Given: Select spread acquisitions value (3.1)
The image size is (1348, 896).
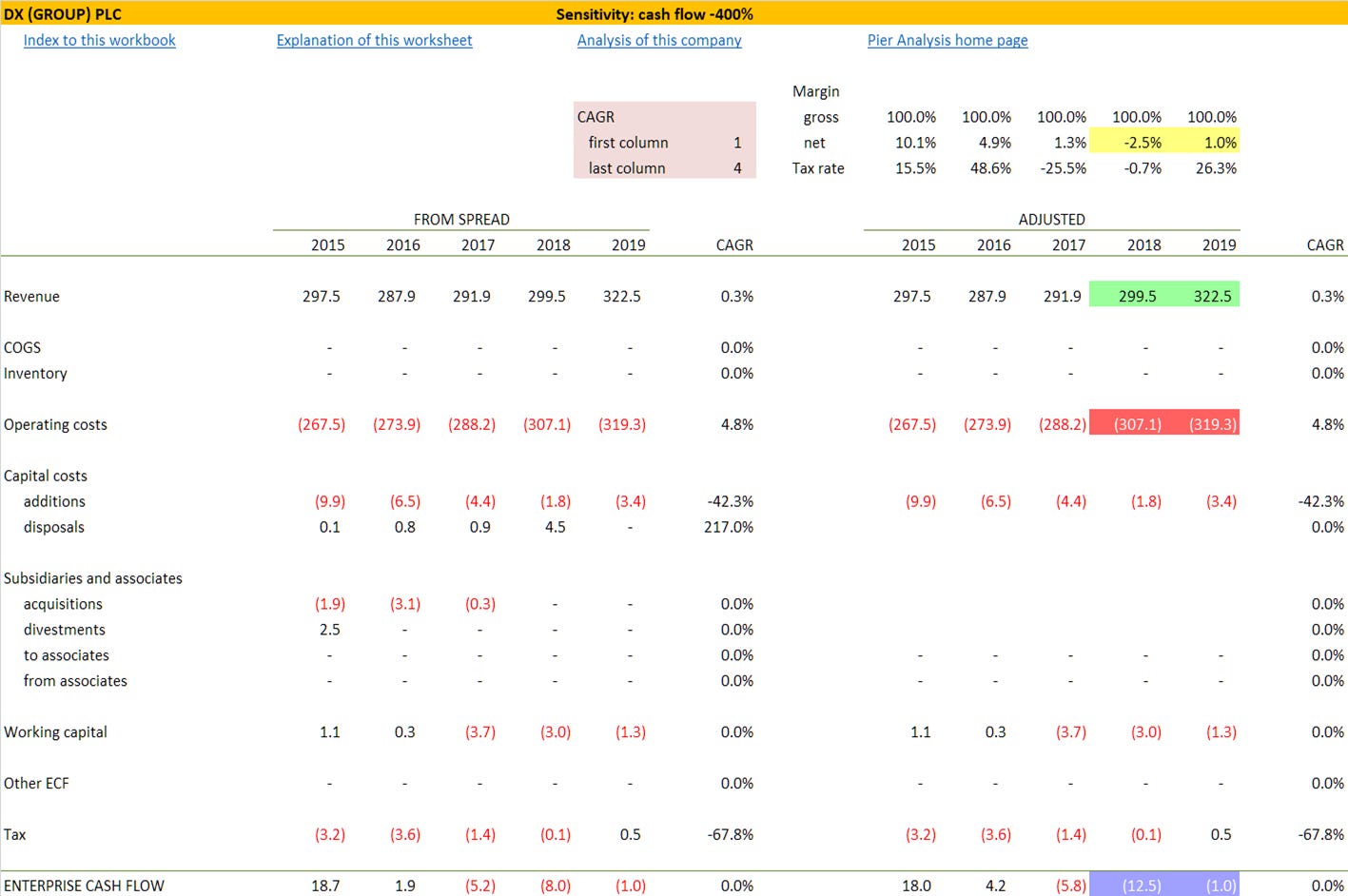Looking at the screenshot, I should coord(405,604).
